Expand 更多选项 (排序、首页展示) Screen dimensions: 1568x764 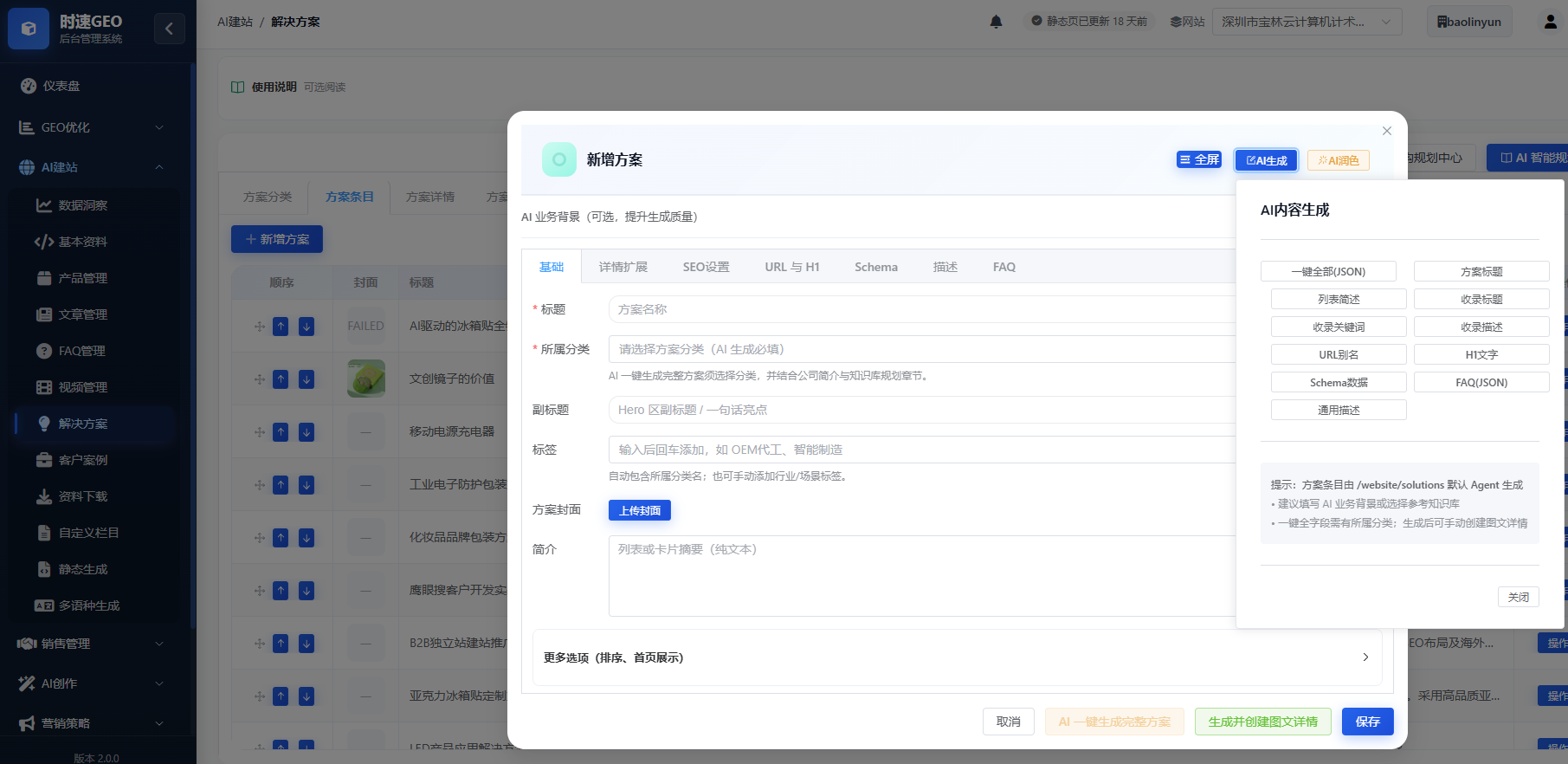click(957, 657)
